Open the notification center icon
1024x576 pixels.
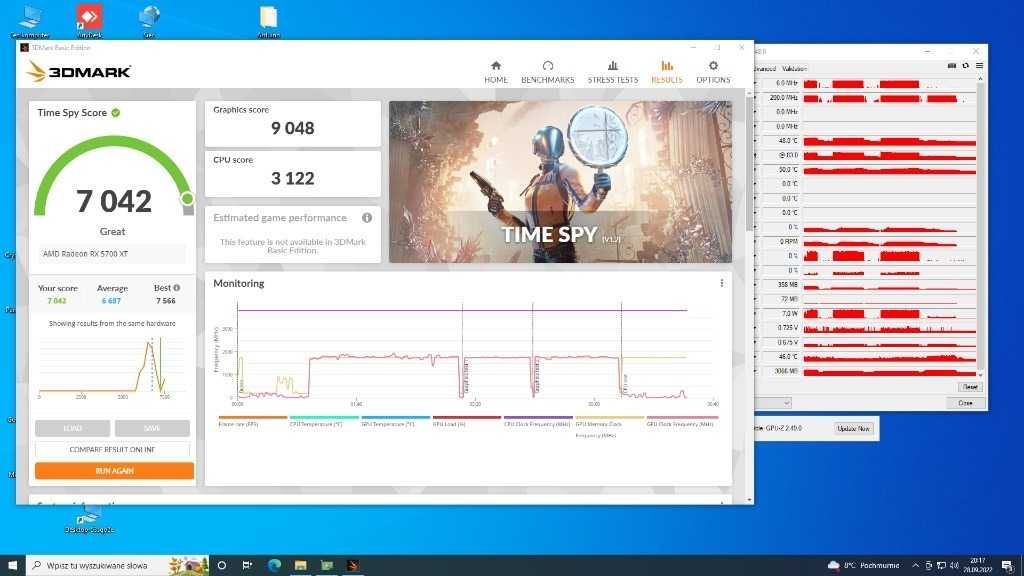tap(1008, 566)
